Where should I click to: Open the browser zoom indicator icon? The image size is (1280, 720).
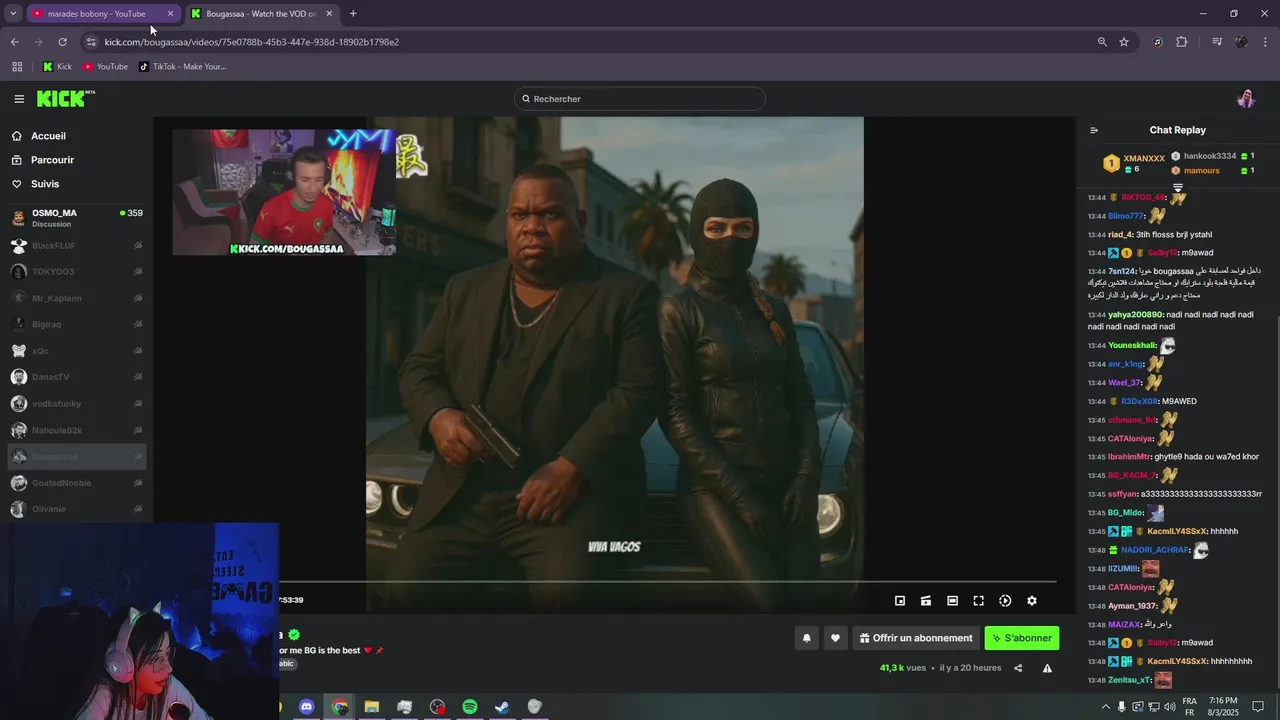point(1102,42)
